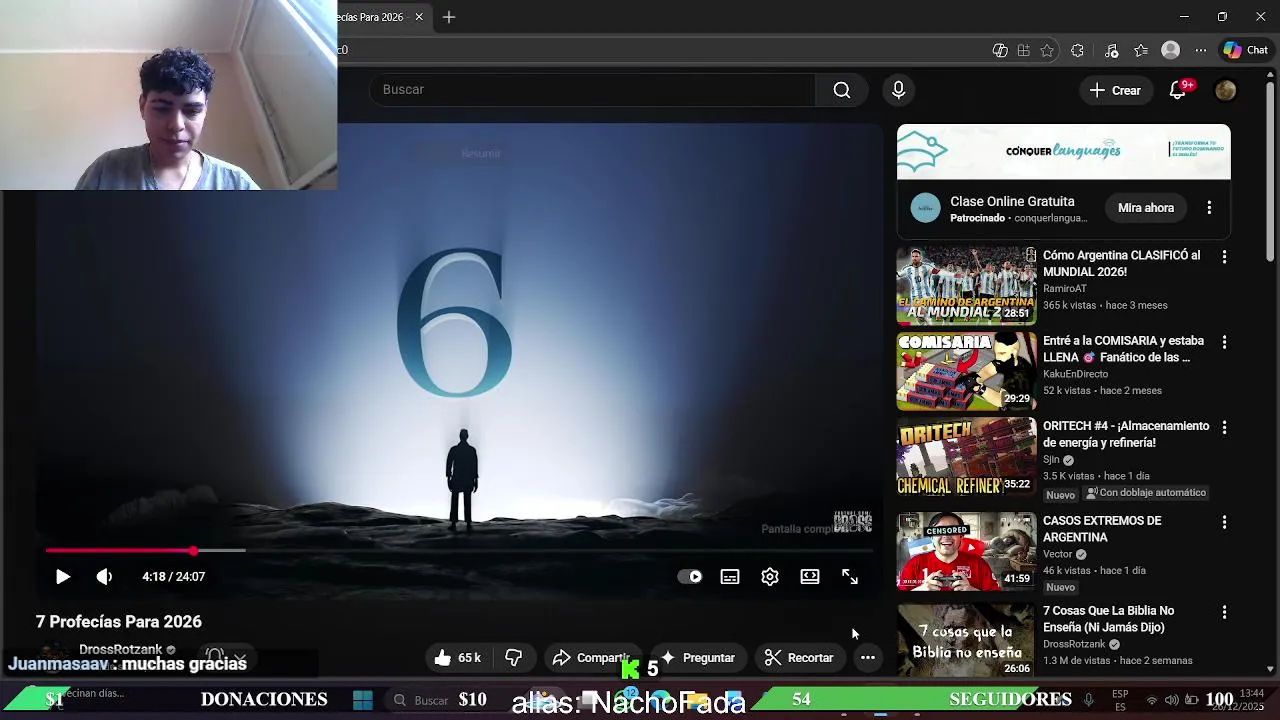This screenshot has width=1280, height=720.
Task: Like the video with 65 k likes
Action: tap(458, 658)
